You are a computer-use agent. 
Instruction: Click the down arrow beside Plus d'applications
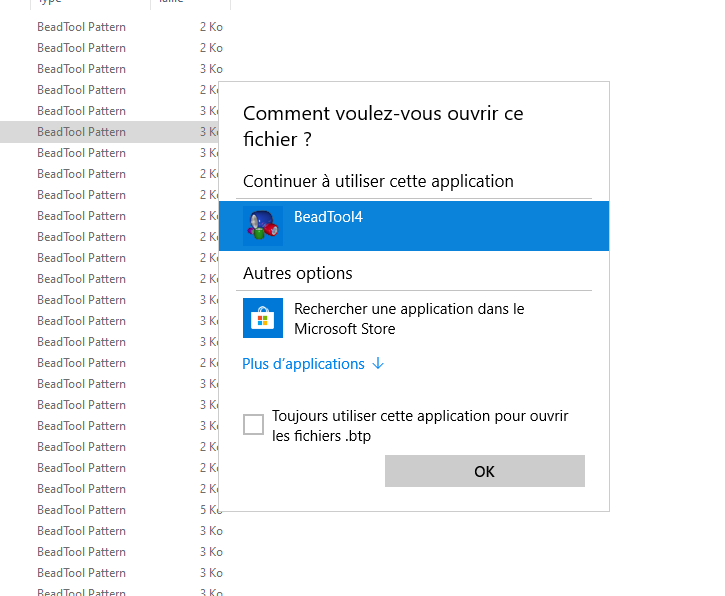[378, 363]
